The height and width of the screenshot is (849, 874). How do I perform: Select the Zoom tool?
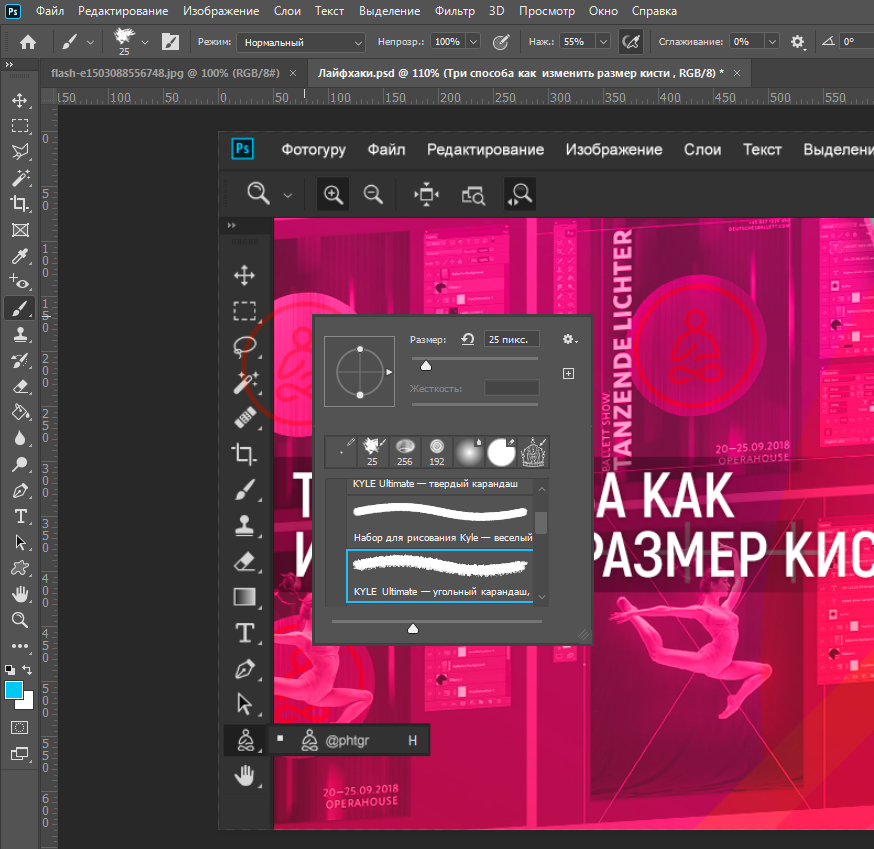[20, 620]
